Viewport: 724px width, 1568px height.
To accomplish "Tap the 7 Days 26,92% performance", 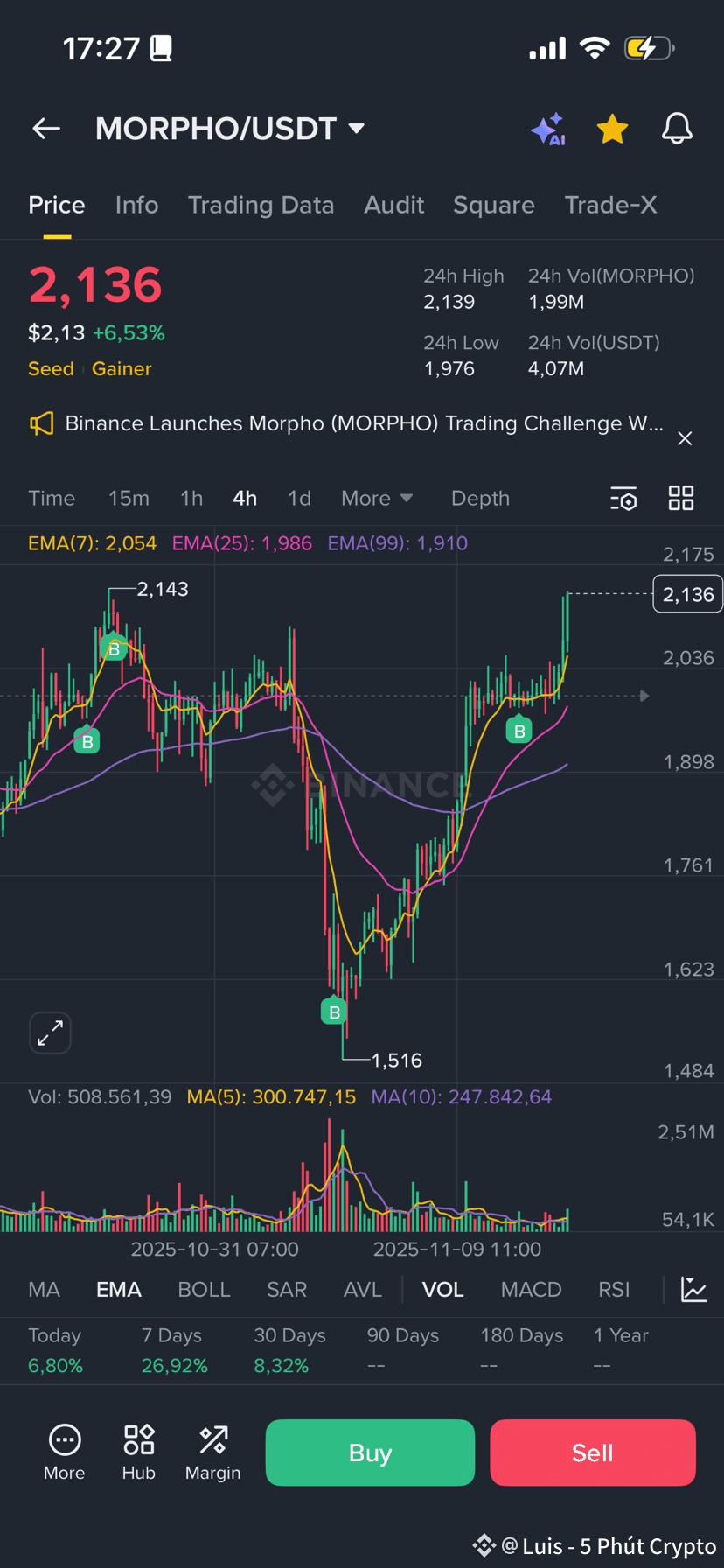I will click(x=174, y=1351).
